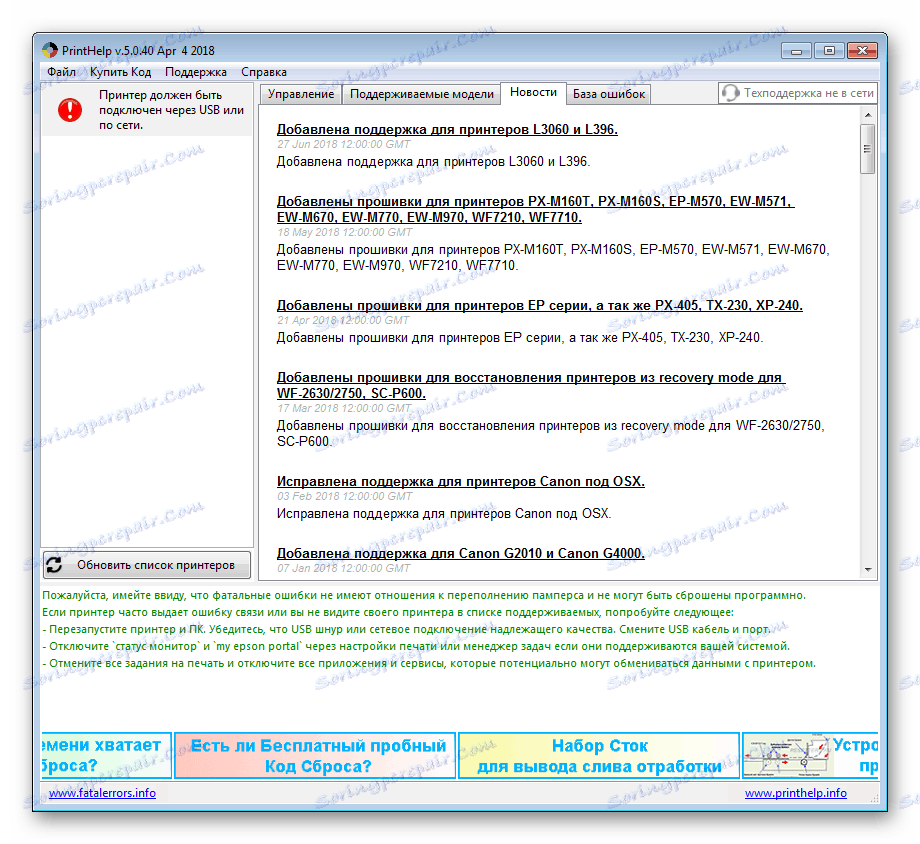Switch to the Управление tab
Viewport: 920px width, 844px height.
click(x=300, y=94)
